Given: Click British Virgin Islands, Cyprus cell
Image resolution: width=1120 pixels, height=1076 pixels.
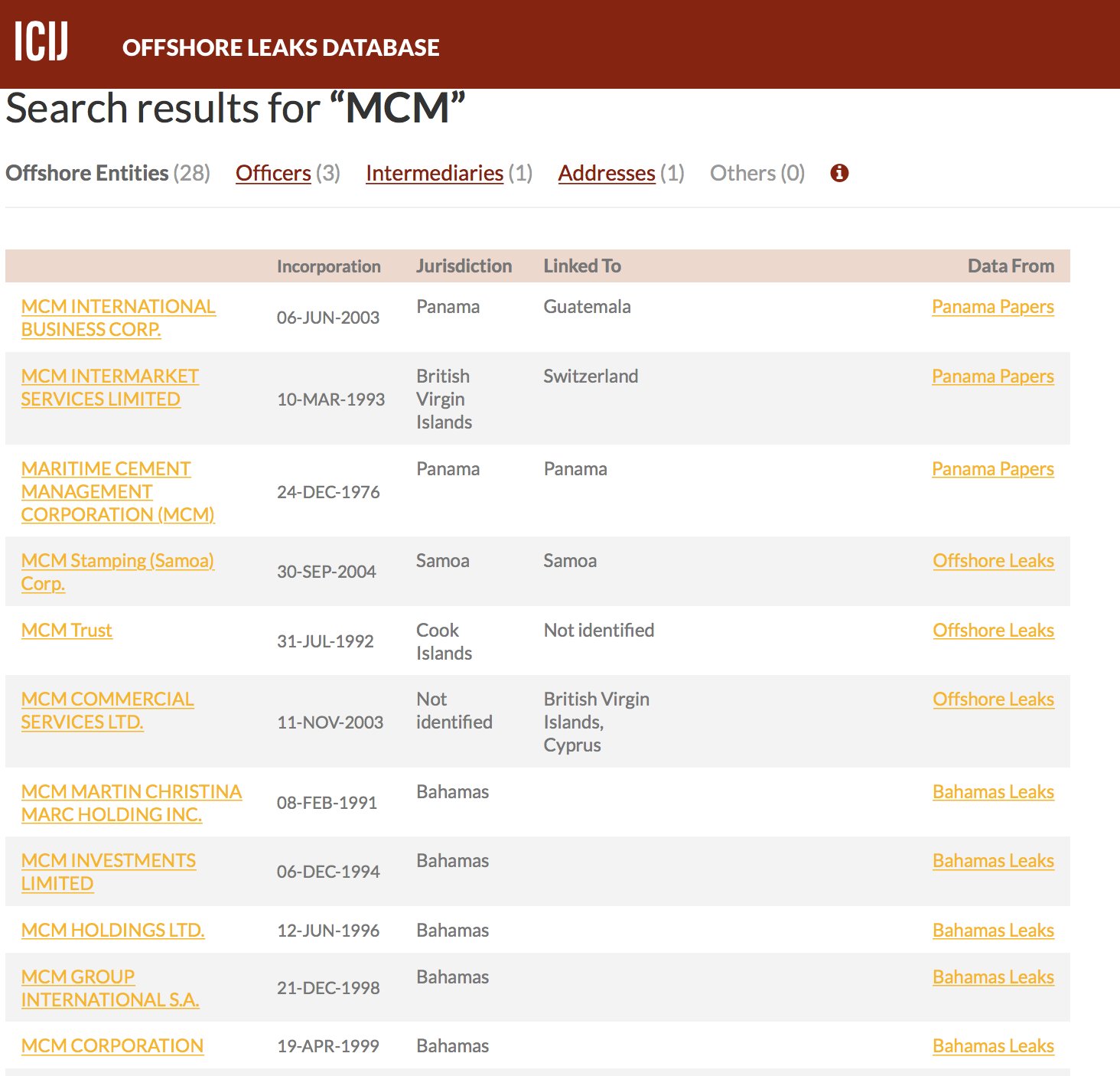Looking at the screenshot, I should click(597, 722).
